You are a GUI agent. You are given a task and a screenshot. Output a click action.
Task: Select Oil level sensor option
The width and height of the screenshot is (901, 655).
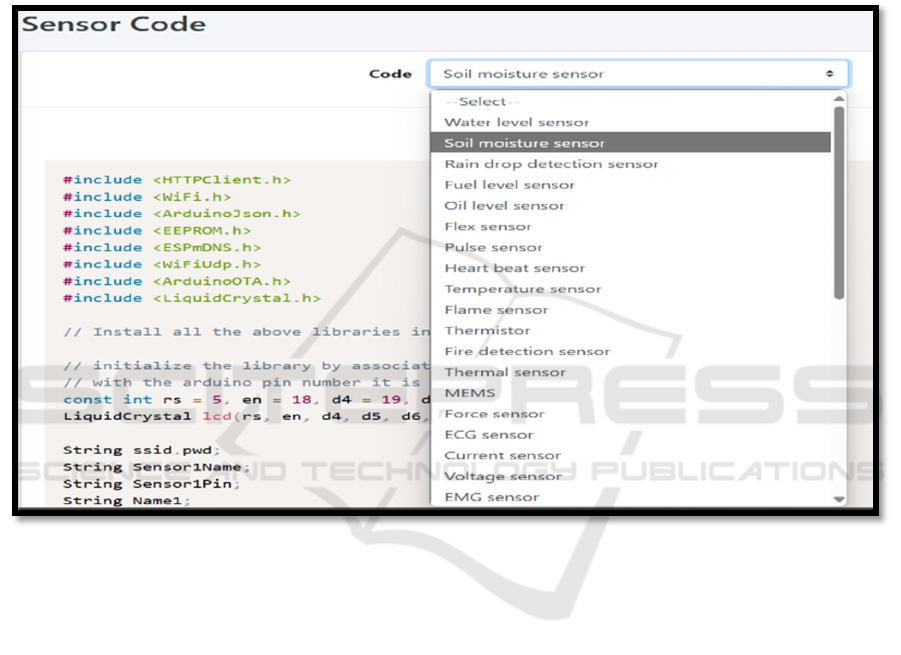pos(504,206)
